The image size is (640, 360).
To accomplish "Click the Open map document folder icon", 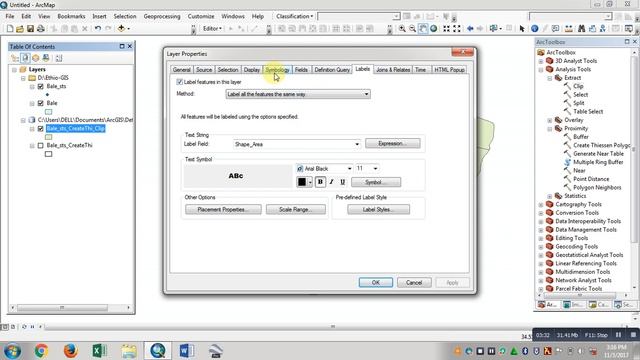I will point(20,29).
